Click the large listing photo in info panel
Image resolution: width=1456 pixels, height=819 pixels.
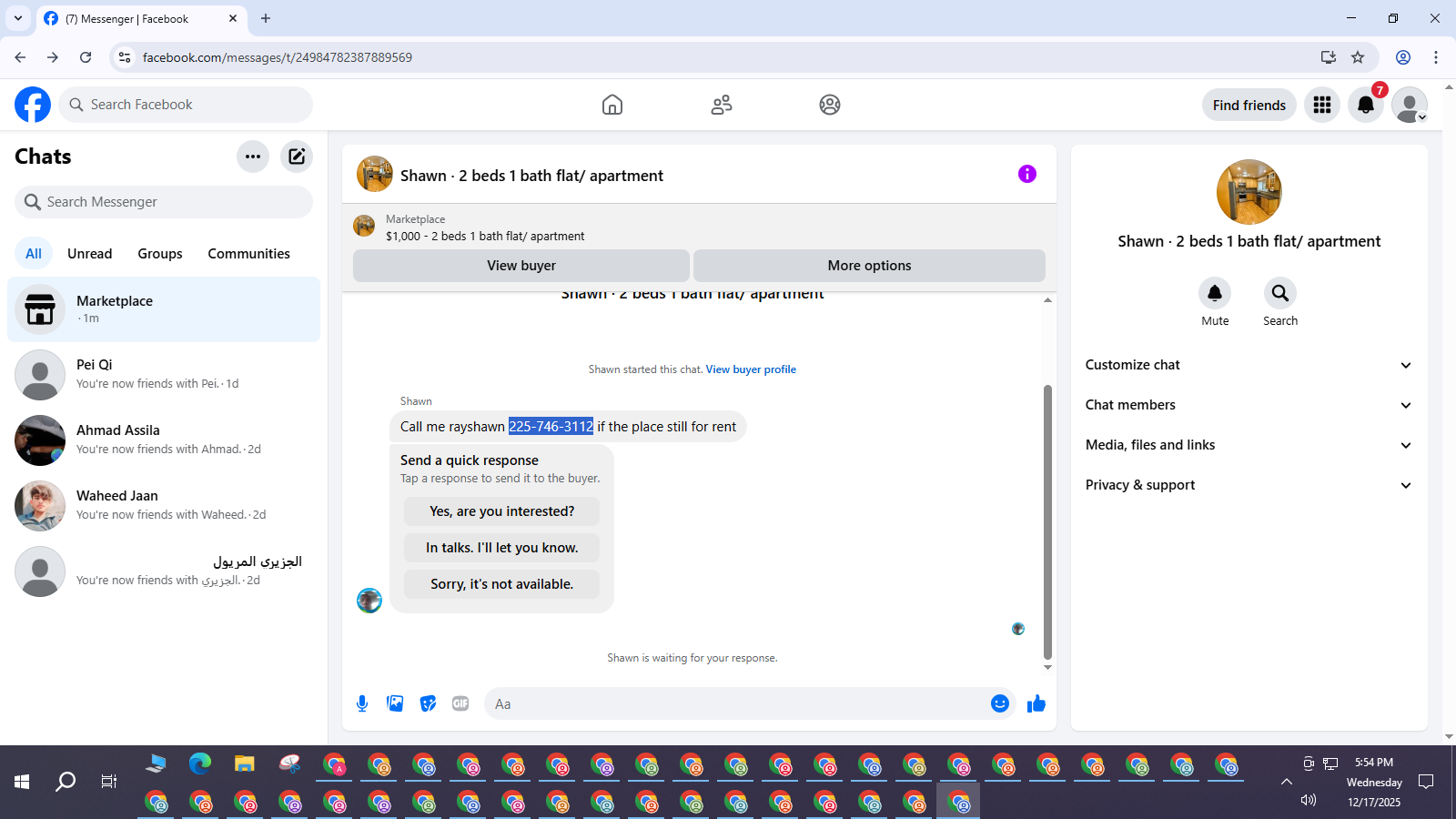(1249, 192)
